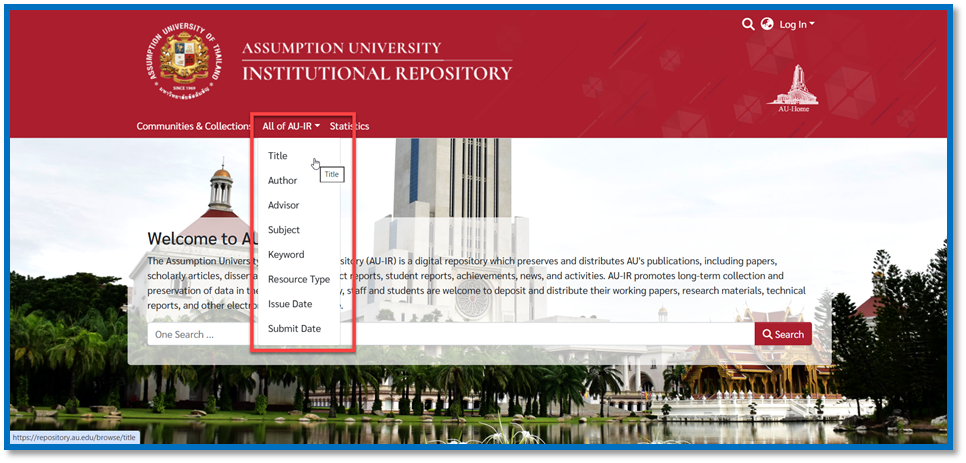Click the Institutional Repository header title
This screenshot has width=966, height=463.
[x=377, y=73]
